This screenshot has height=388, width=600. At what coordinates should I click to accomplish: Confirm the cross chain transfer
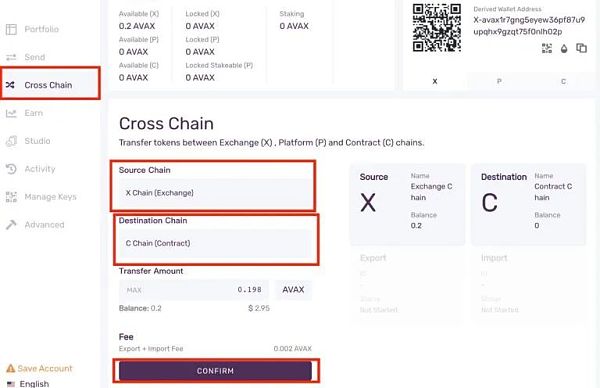[215, 371]
